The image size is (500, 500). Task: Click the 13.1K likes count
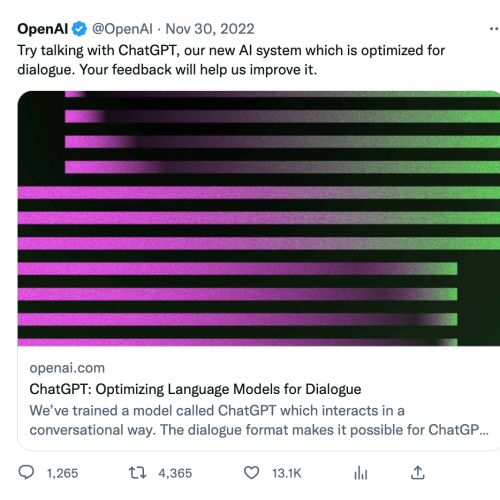287,473
